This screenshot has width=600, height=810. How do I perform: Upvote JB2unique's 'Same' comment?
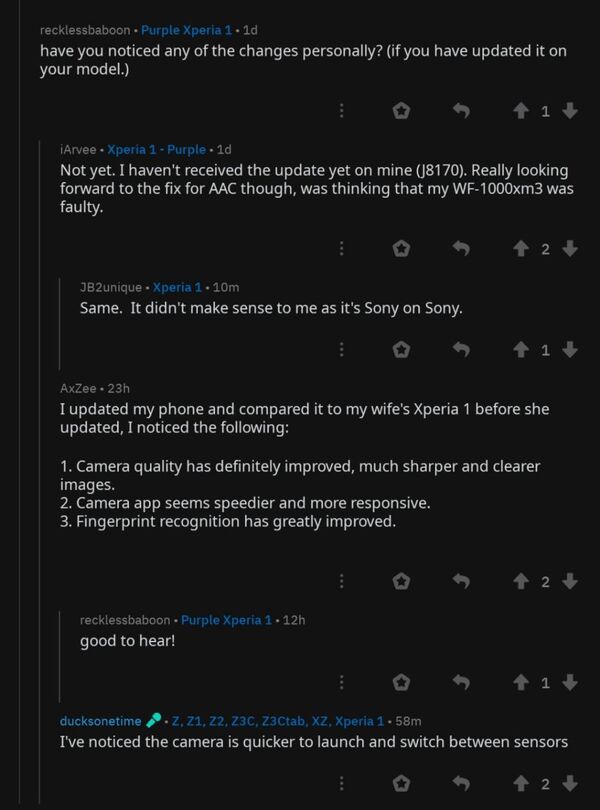pos(520,349)
